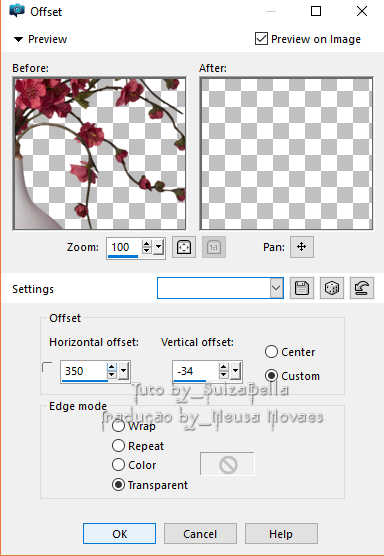Open the Zoom value slider dropdown
Image resolution: width=384 pixels, height=556 pixels.
(x=158, y=246)
